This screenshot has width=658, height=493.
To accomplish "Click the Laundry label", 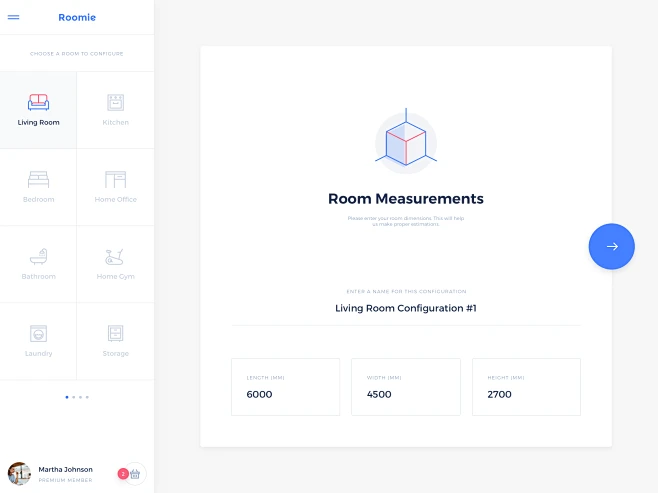I will pyautogui.click(x=39, y=353).
